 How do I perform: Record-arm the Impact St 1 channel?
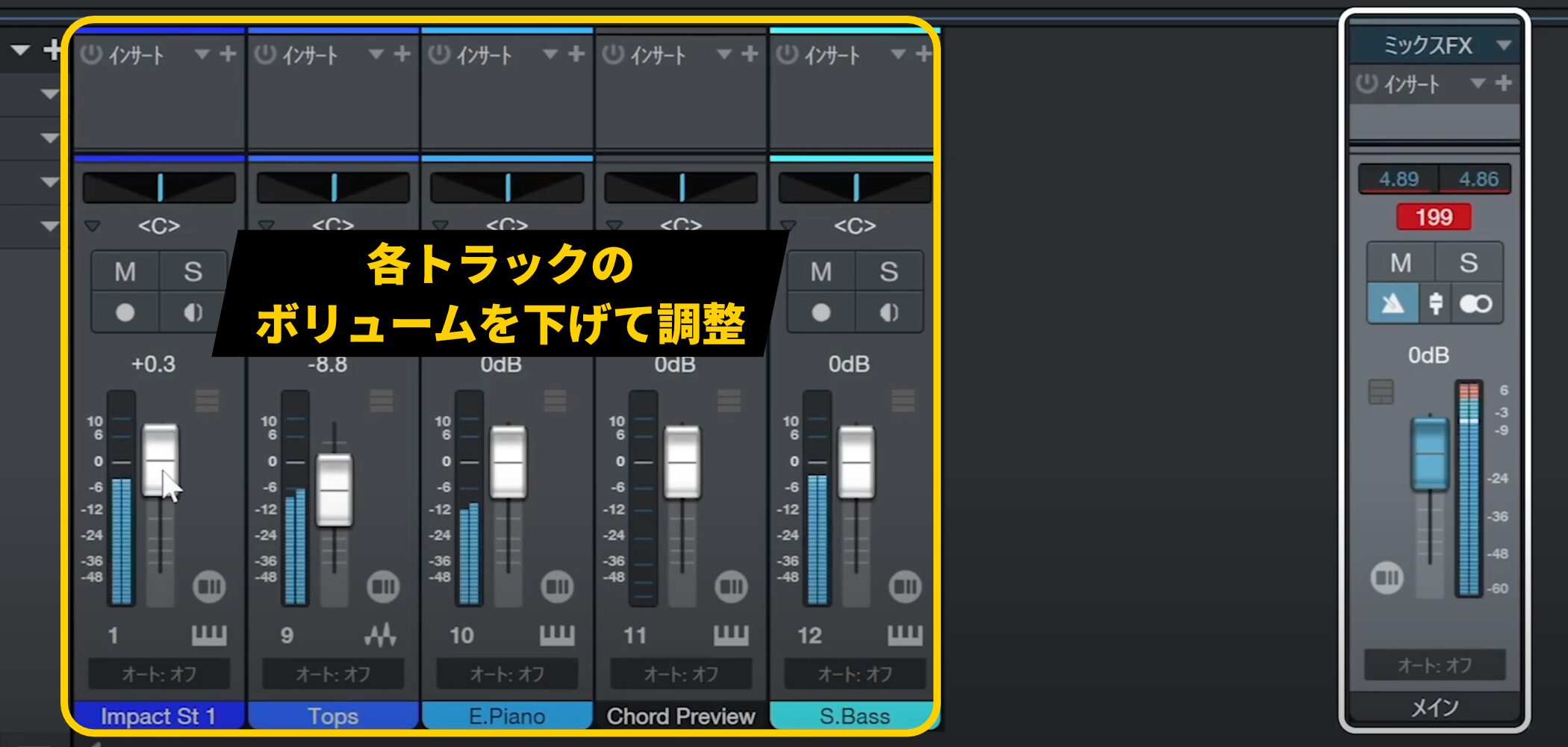pyautogui.click(x=125, y=312)
